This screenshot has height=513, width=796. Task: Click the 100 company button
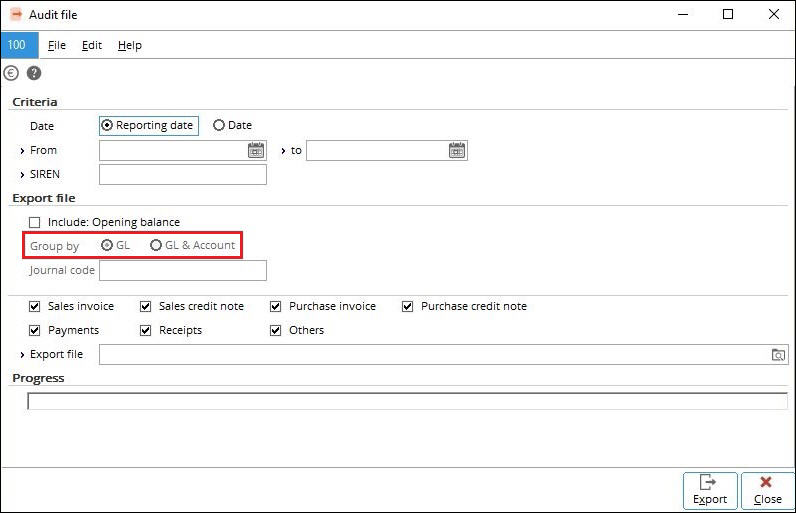pyautogui.click(x=19, y=45)
